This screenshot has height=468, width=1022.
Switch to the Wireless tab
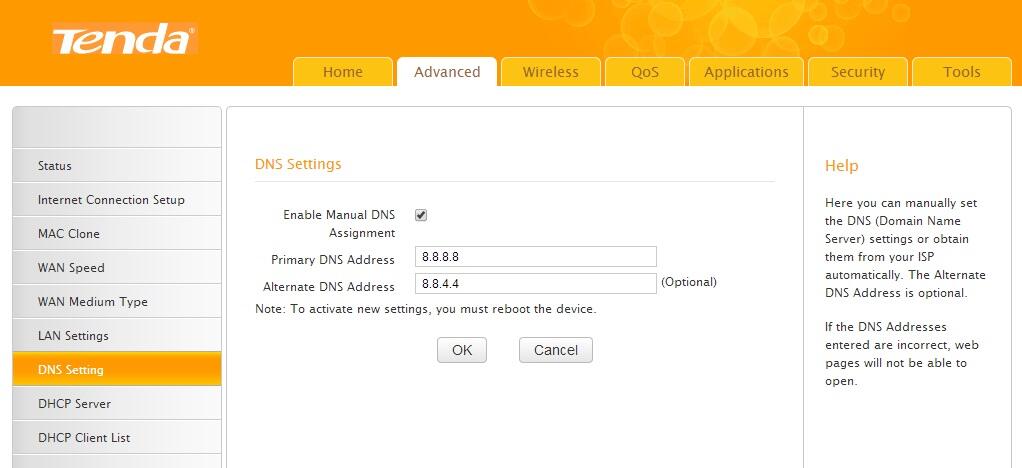[x=551, y=72]
